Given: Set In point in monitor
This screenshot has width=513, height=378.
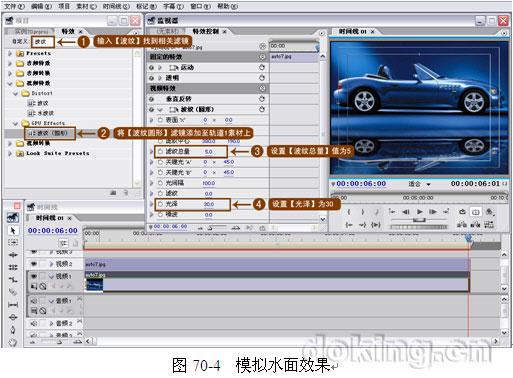Looking at the screenshot, I should 349,212.
